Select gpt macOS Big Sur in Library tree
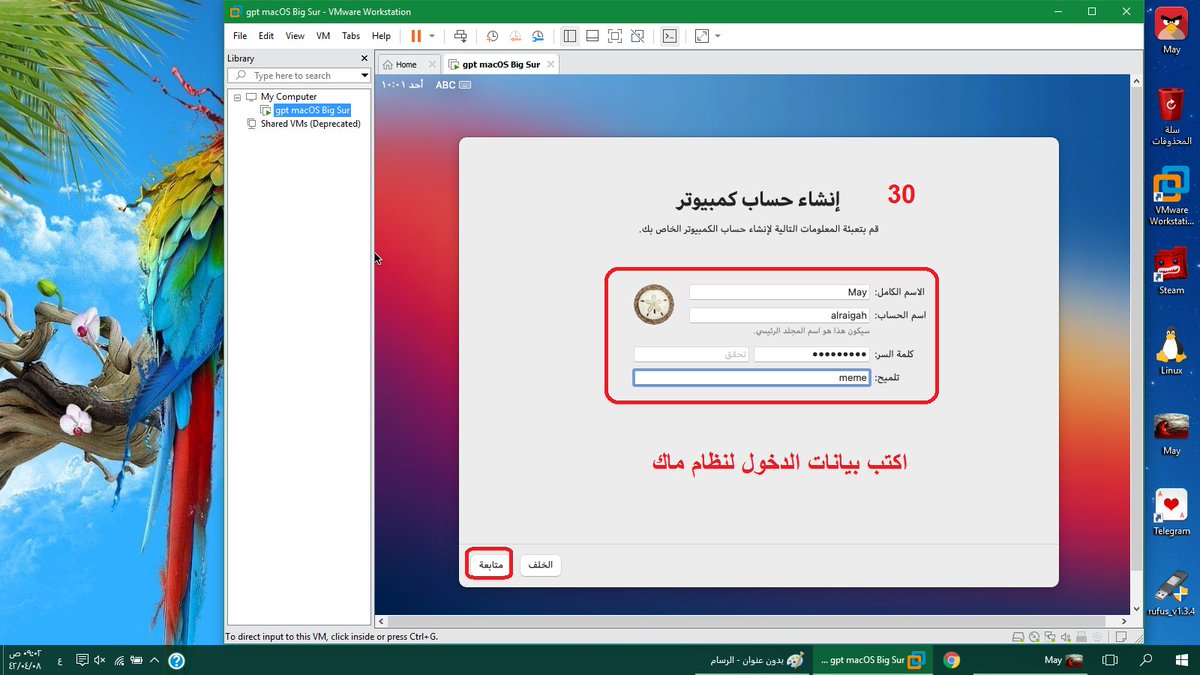1200x675 pixels. pos(312,110)
